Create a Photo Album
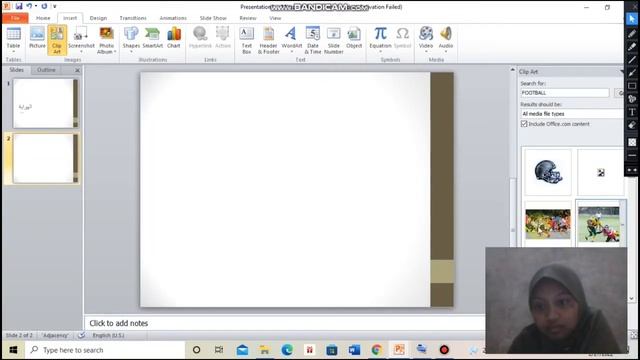640x360 pixels. (107, 40)
